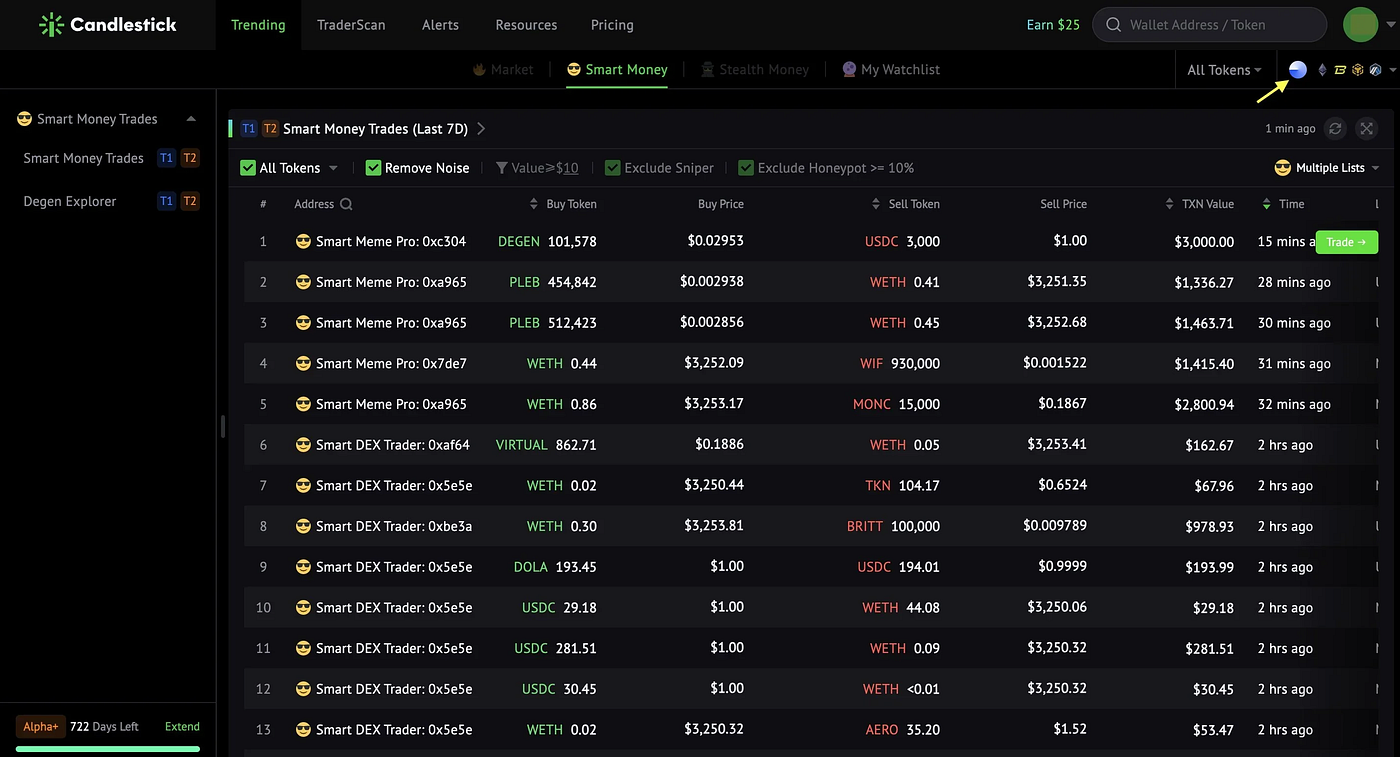Select the Base chain icon
The width and height of the screenshot is (1400, 757).
[x=1298, y=70]
